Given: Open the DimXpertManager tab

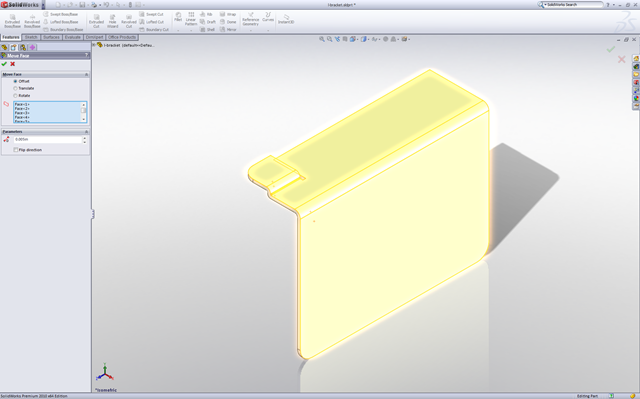Looking at the screenshot, I should coord(33,47).
